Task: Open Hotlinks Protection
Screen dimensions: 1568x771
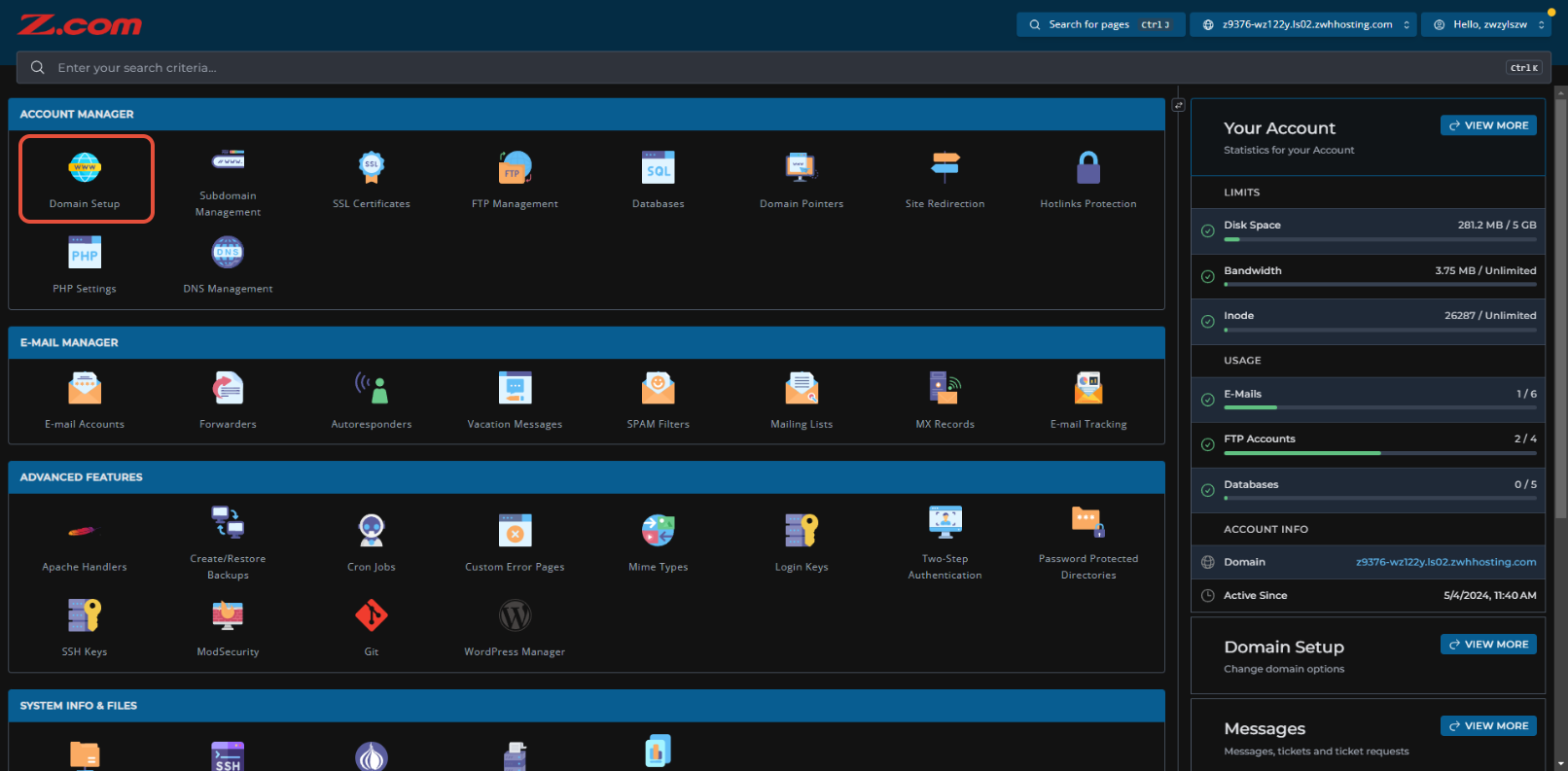Action: click(1088, 179)
